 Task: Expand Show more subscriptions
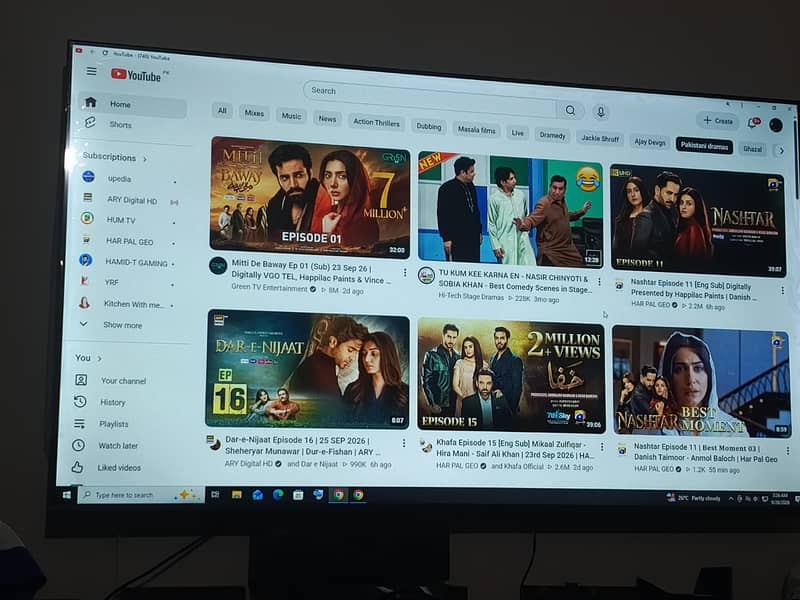(122, 325)
